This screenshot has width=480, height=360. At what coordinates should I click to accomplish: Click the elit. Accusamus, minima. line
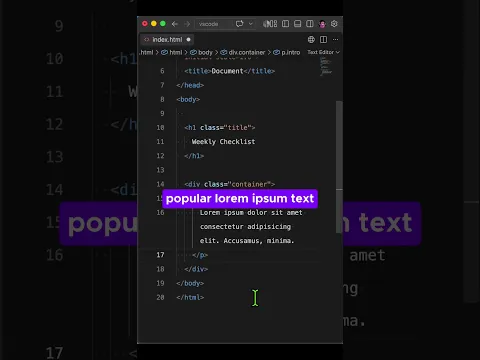(247, 241)
